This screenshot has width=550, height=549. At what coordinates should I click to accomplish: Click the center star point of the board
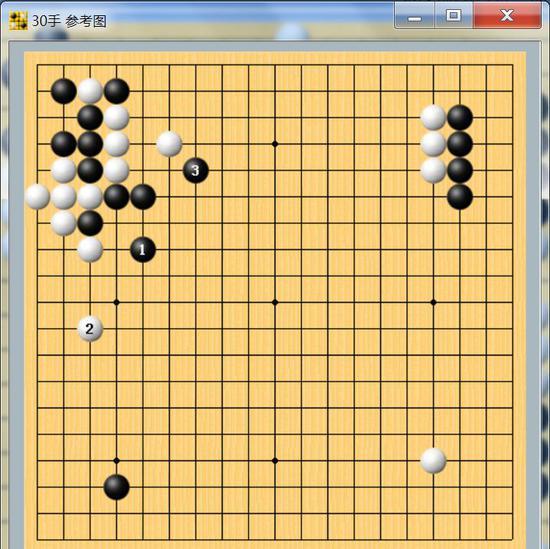[x=275, y=302]
